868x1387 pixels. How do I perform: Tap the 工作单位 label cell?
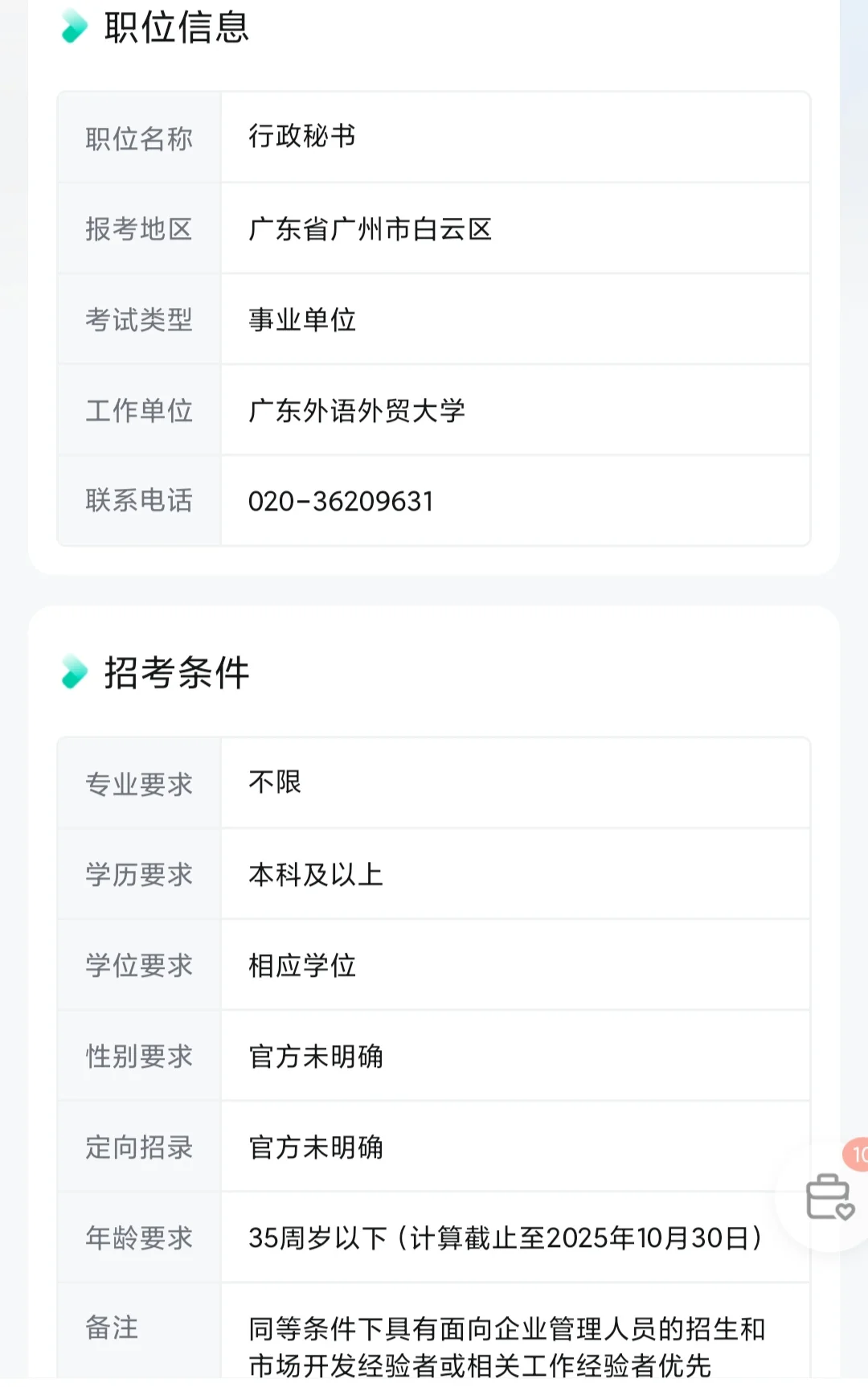[x=140, y=410]
